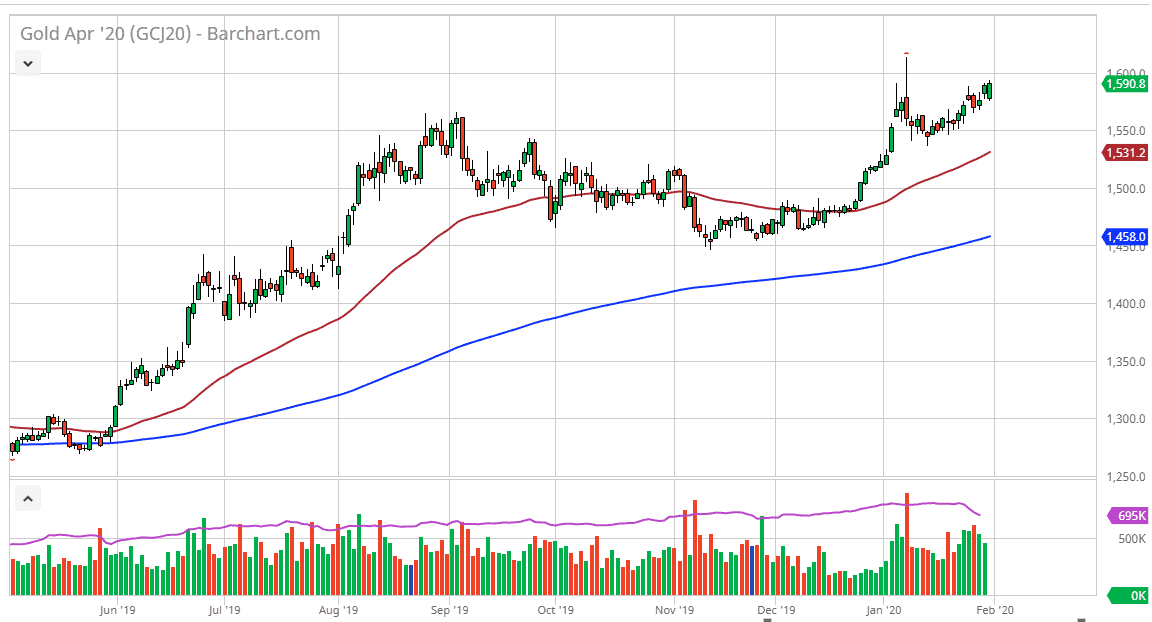Click the Nov '19 date axis label
This screenshot has width=1152, height=622.
click(x=674, y=610)
